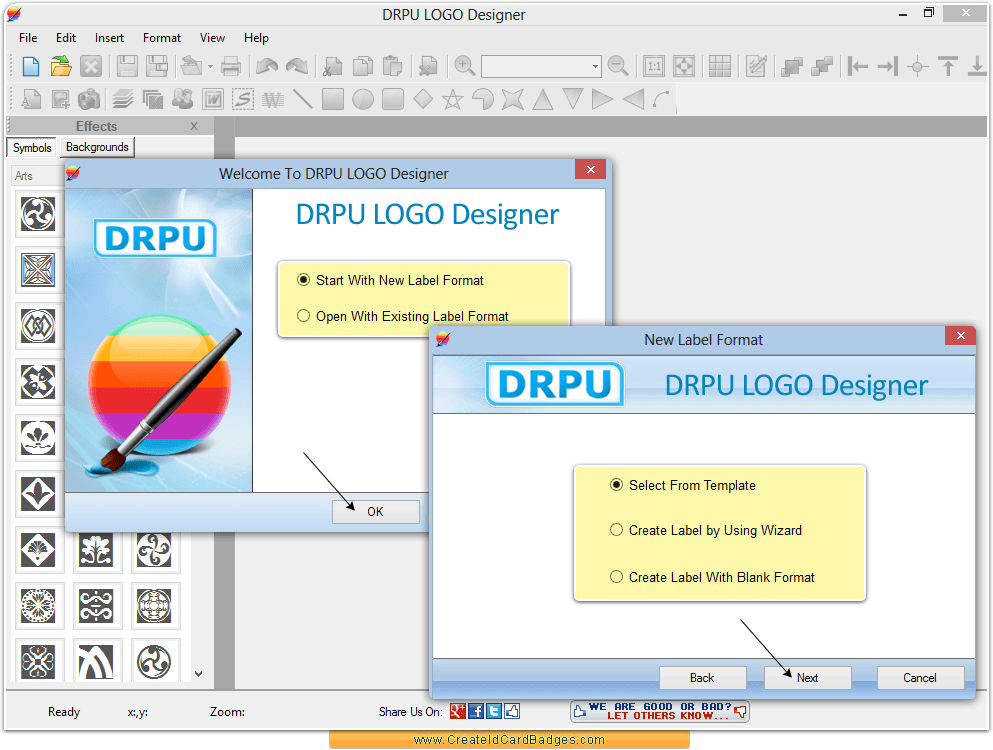The height and width of the screenshot is (750, 993).
Task: Click the camera capture icon
Action: tap(89, 99)
